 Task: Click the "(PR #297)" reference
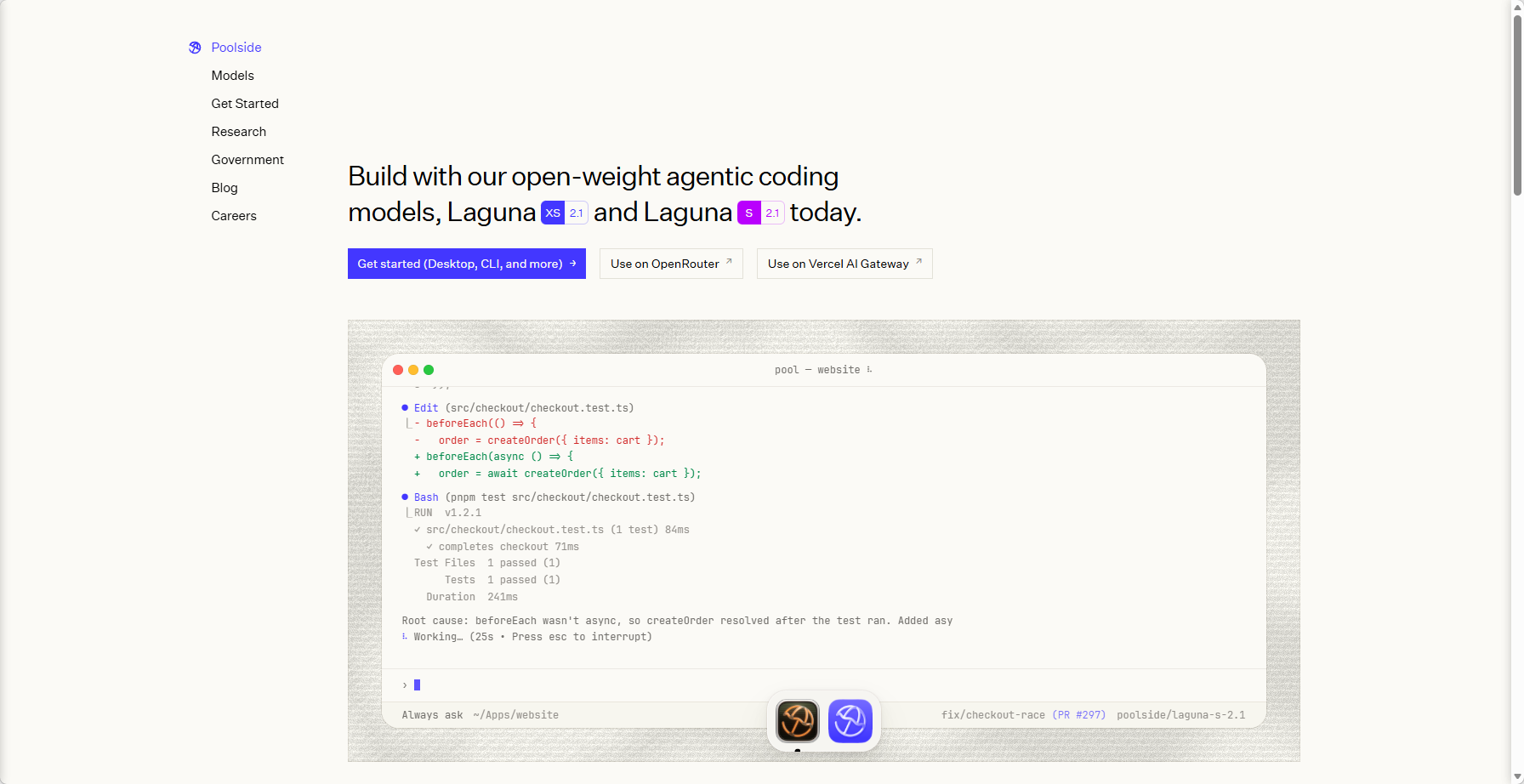tap(1079, 715)
